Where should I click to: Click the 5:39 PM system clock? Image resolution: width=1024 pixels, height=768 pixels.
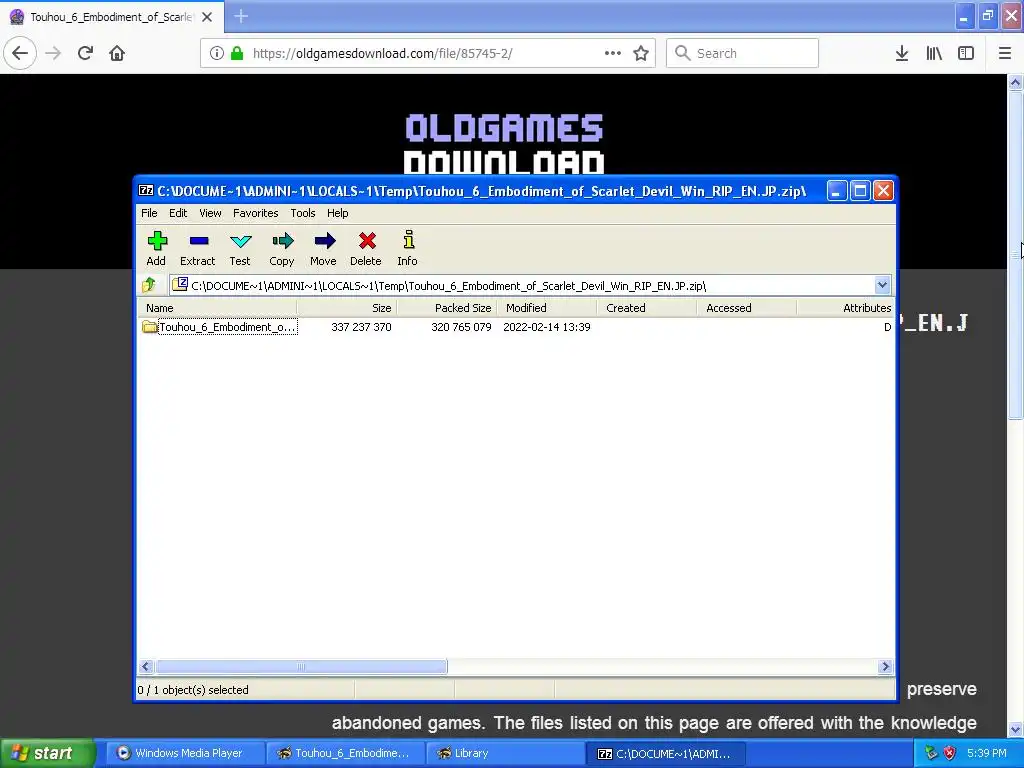coord(987,753)
